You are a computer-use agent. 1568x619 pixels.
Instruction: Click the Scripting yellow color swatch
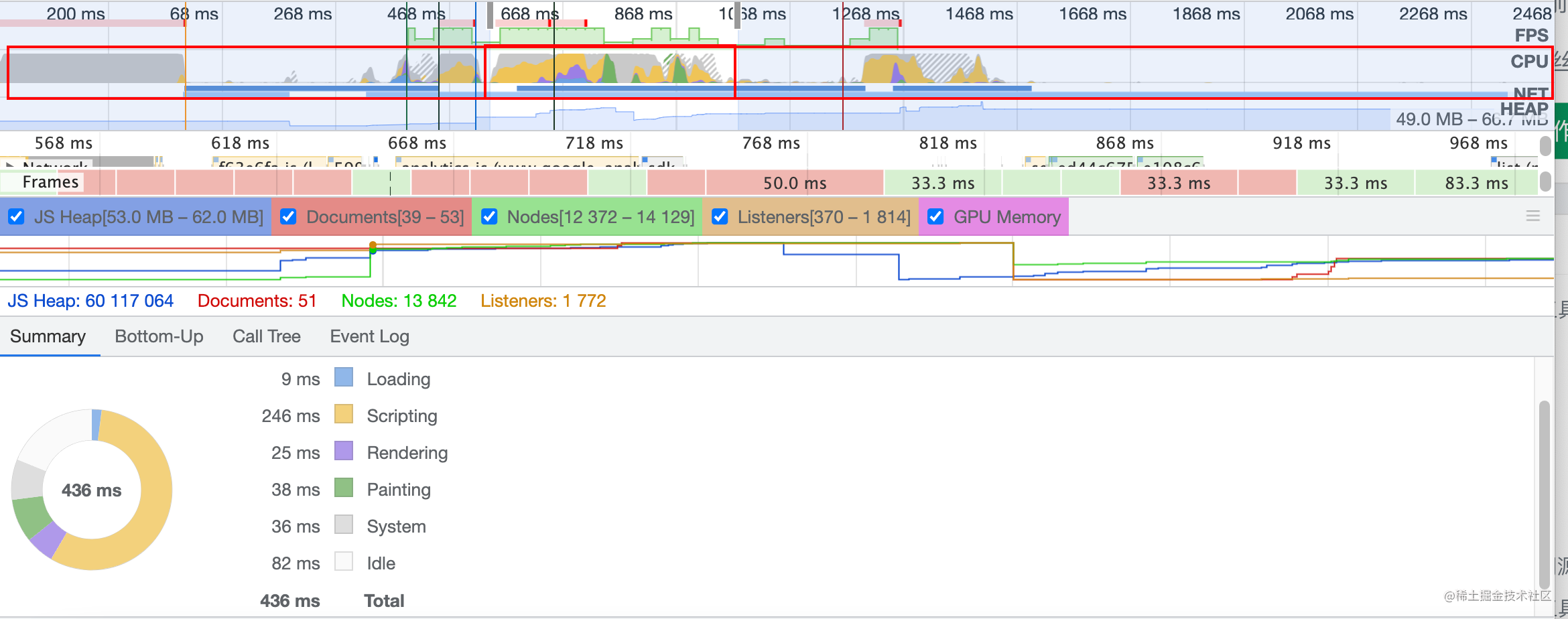[x=344, y=415]
